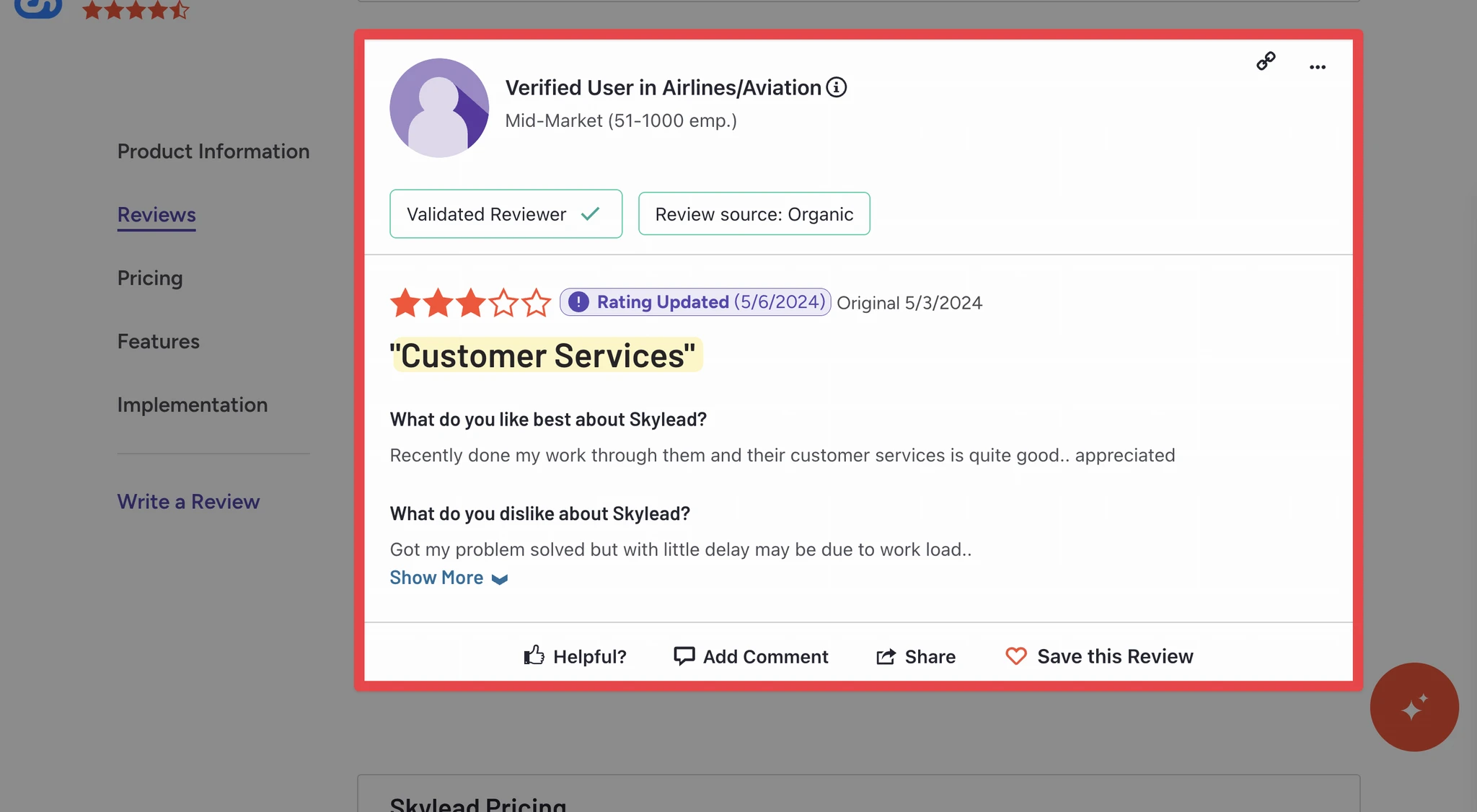
Task: Mark review as Helpful with thumbs-up
Action: click(575, 656)
